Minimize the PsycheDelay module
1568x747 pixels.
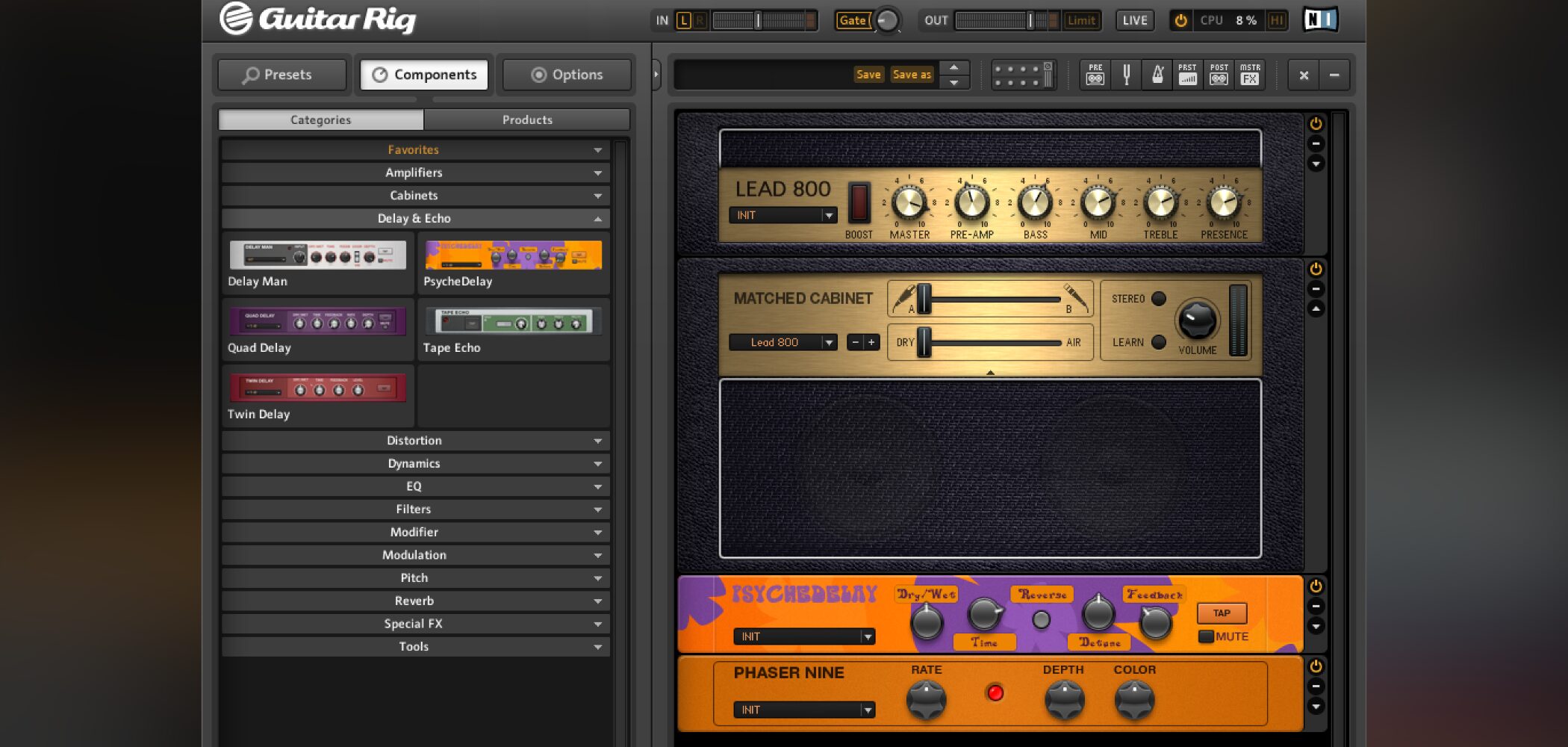click(1316, 606)
